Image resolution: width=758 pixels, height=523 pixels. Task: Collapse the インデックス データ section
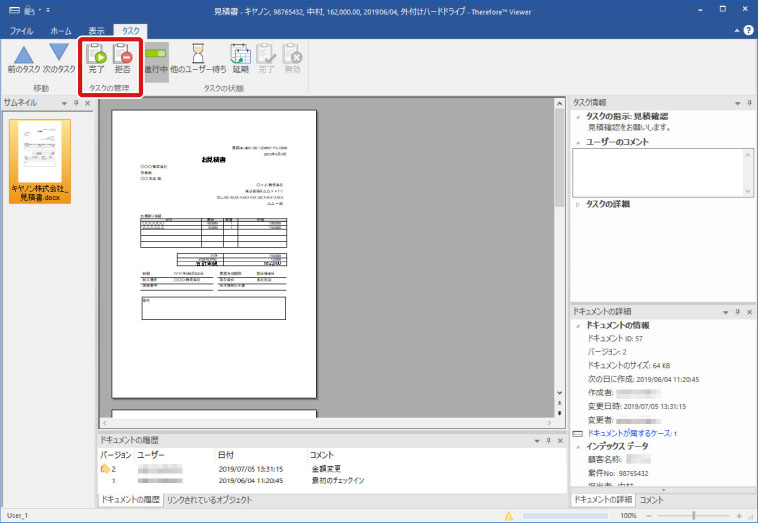click(x=578, y=446)
